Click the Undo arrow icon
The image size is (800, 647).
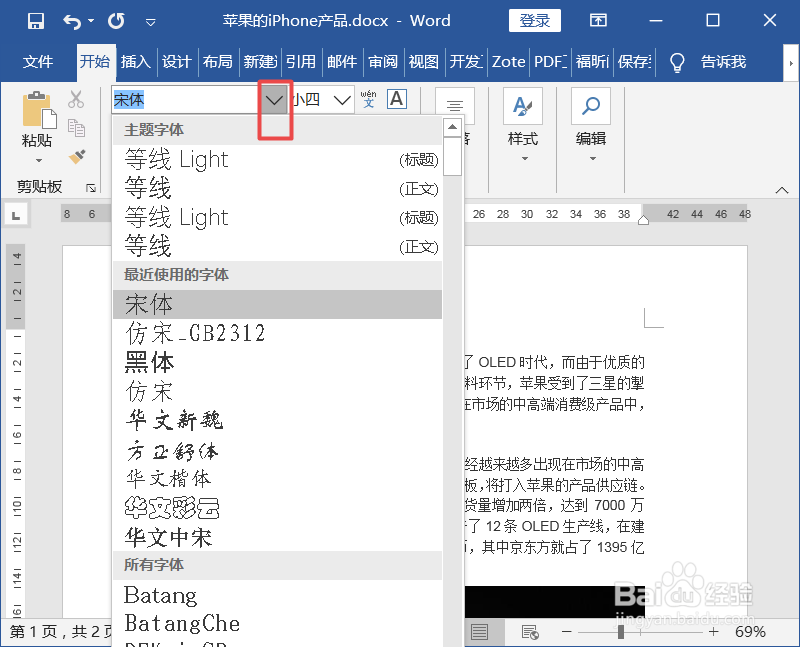(72, 21)
